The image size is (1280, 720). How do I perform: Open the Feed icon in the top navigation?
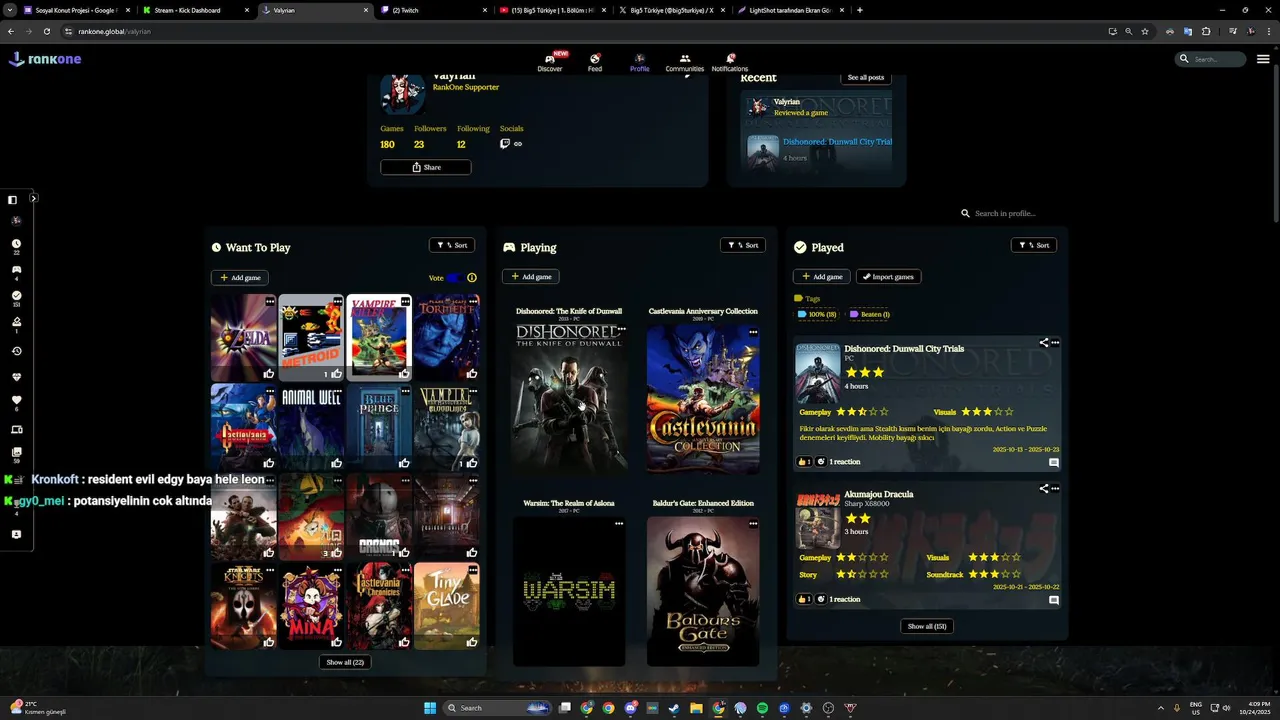click(595, 59)
